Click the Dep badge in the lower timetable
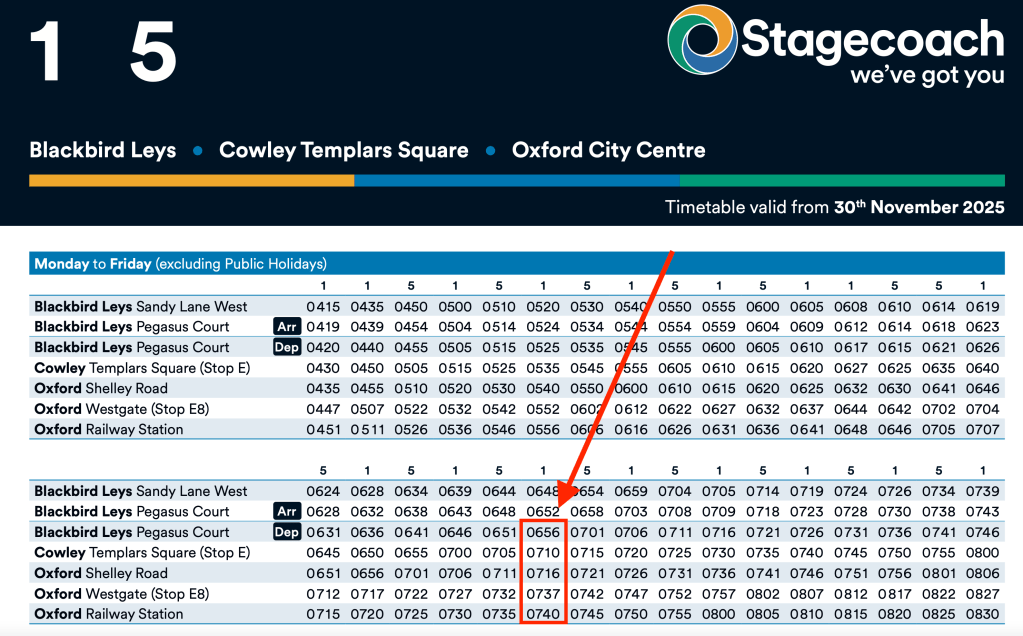Viewport: 1023px width, 636px height. (x=287, y=532)
